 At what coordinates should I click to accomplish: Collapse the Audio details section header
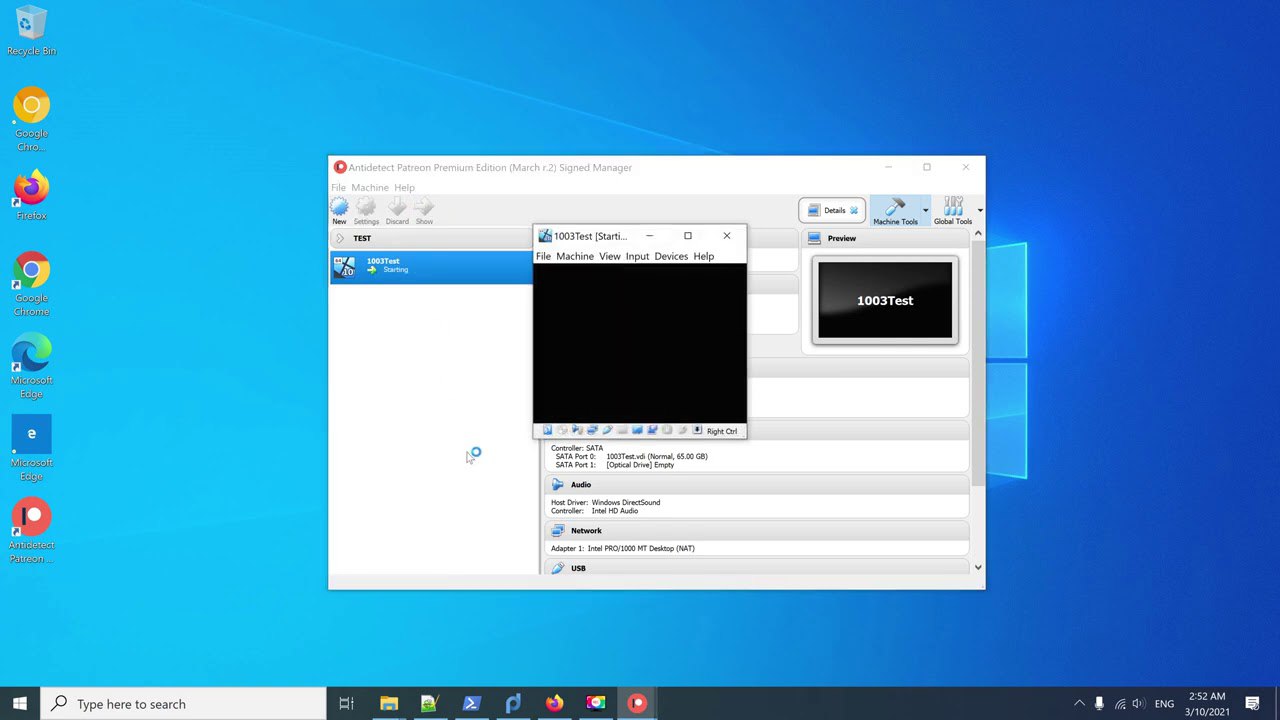(757, 485)
